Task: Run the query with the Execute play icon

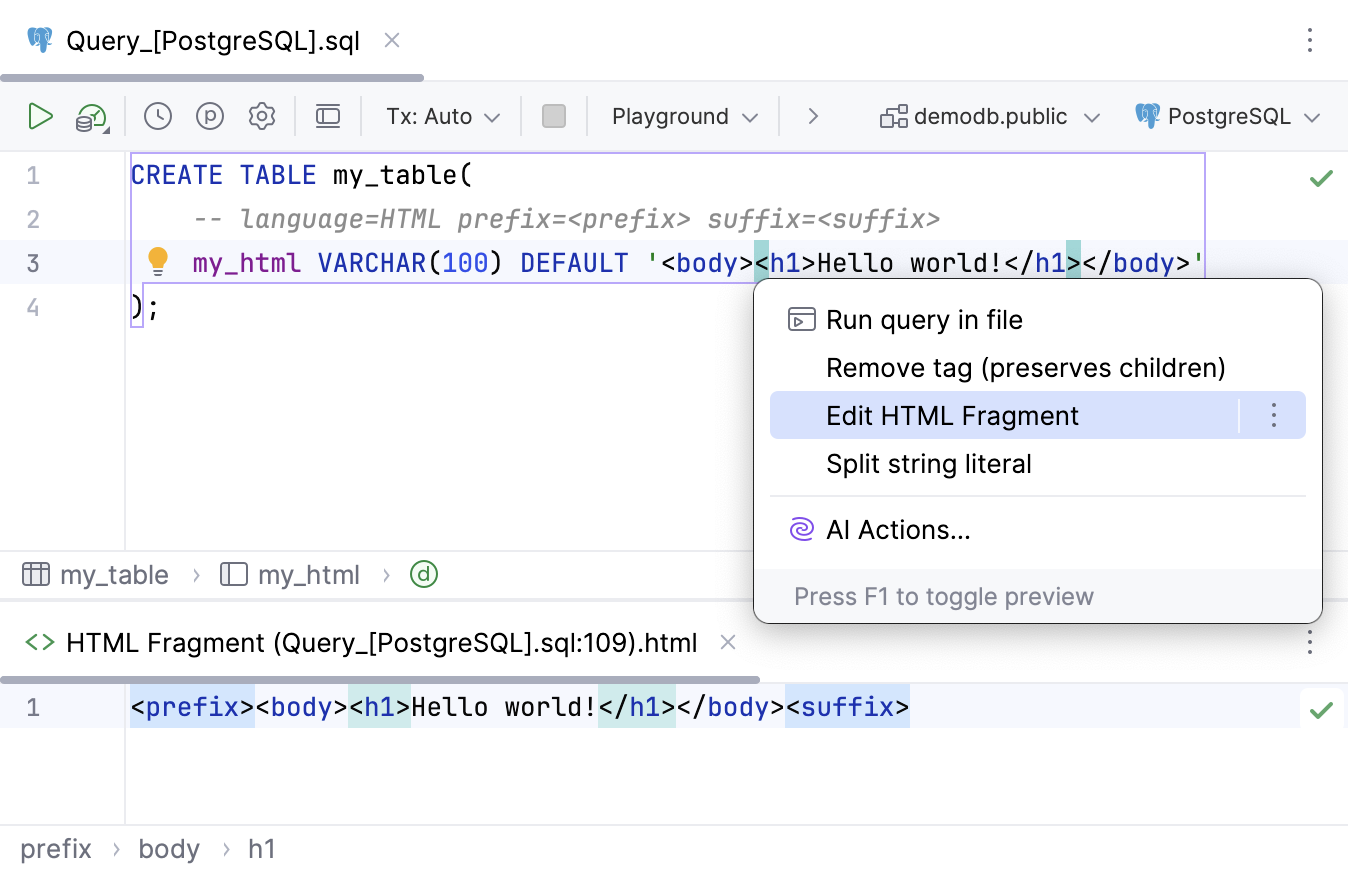Action: (x=40, y=116)
